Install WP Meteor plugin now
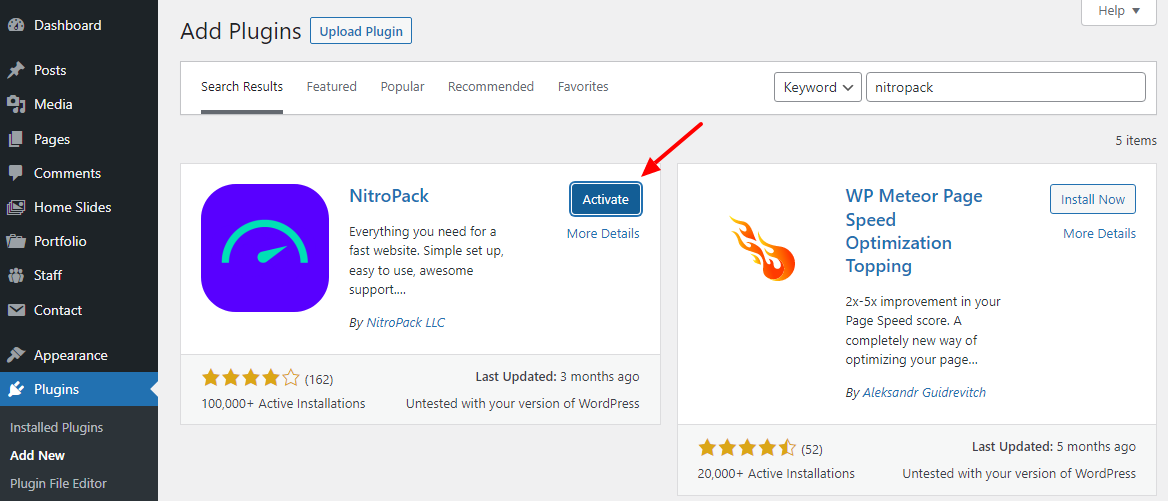The height and width of the screenshot is (501, 1168). click(1092, 199)
